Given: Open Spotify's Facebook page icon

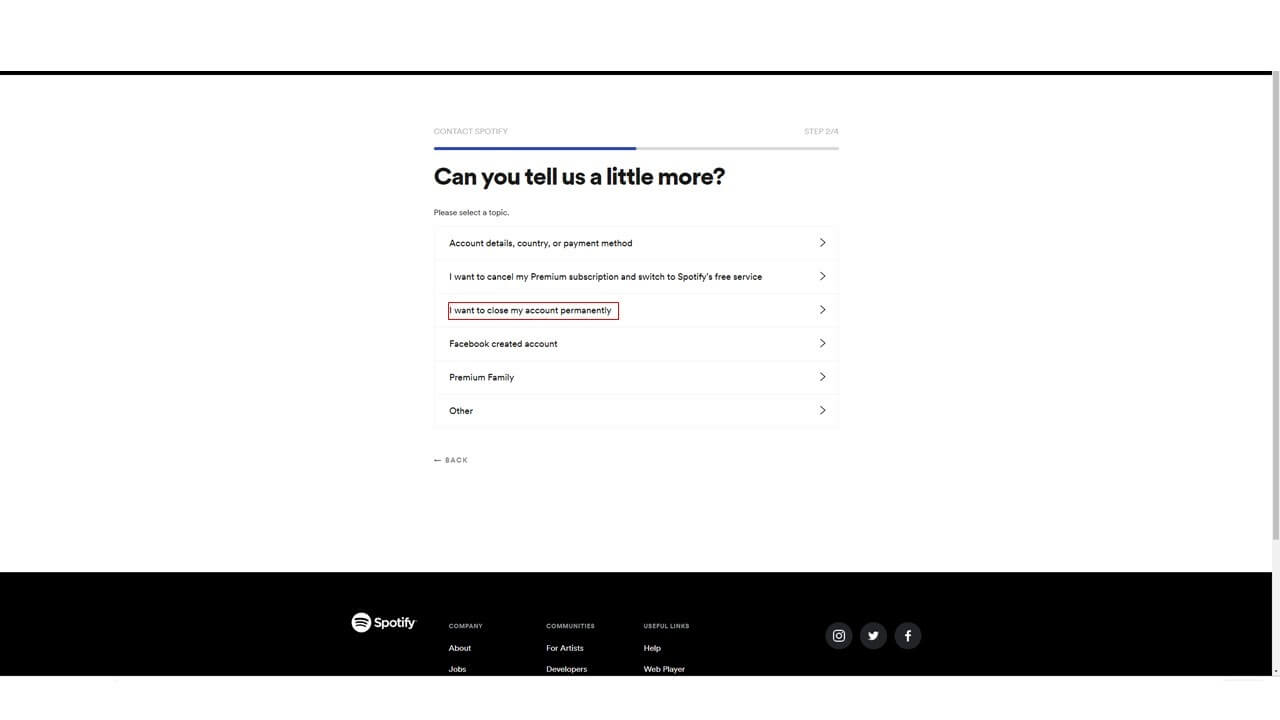Looking at the screenshot, I should click(x=908, y=636).
